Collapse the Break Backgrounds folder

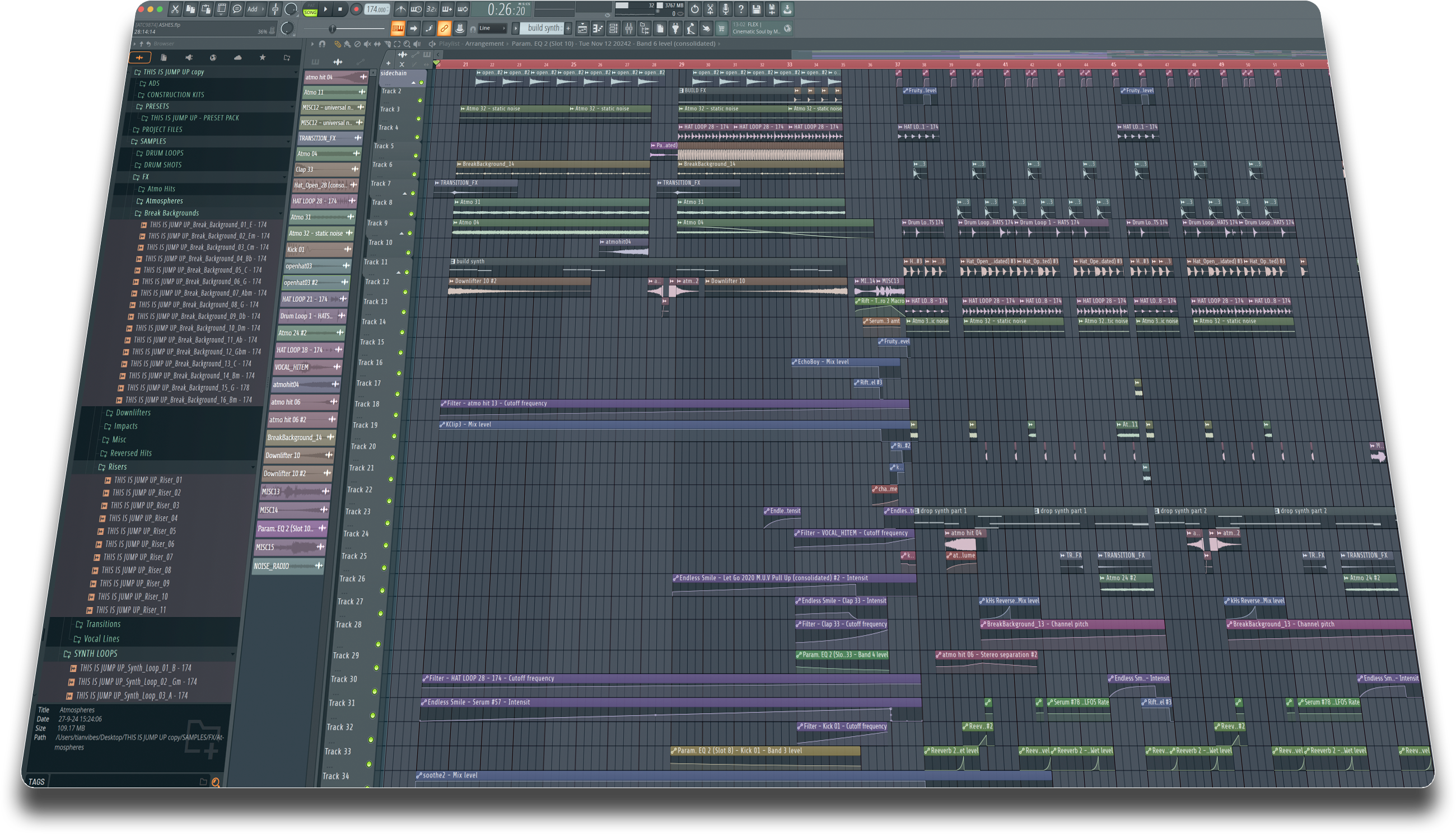pos(171,213)
